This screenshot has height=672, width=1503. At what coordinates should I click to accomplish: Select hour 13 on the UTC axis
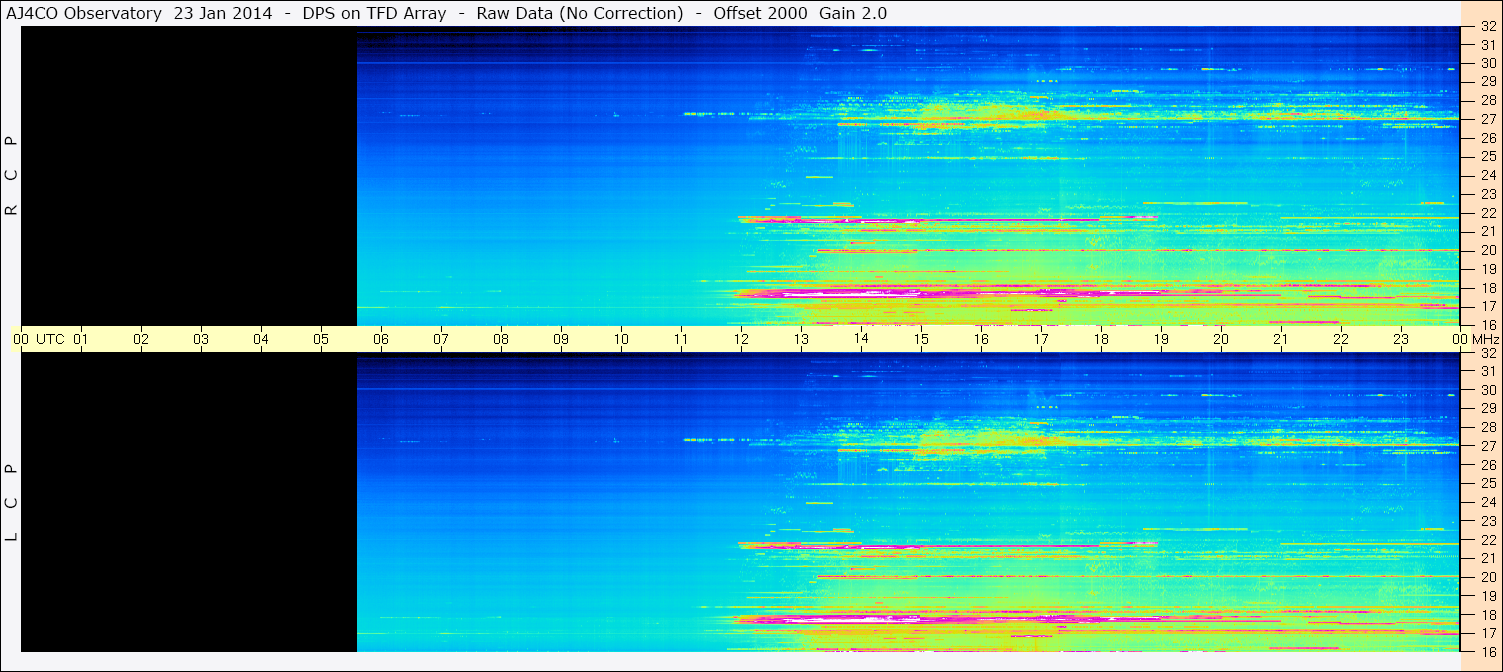pos(801,339)
